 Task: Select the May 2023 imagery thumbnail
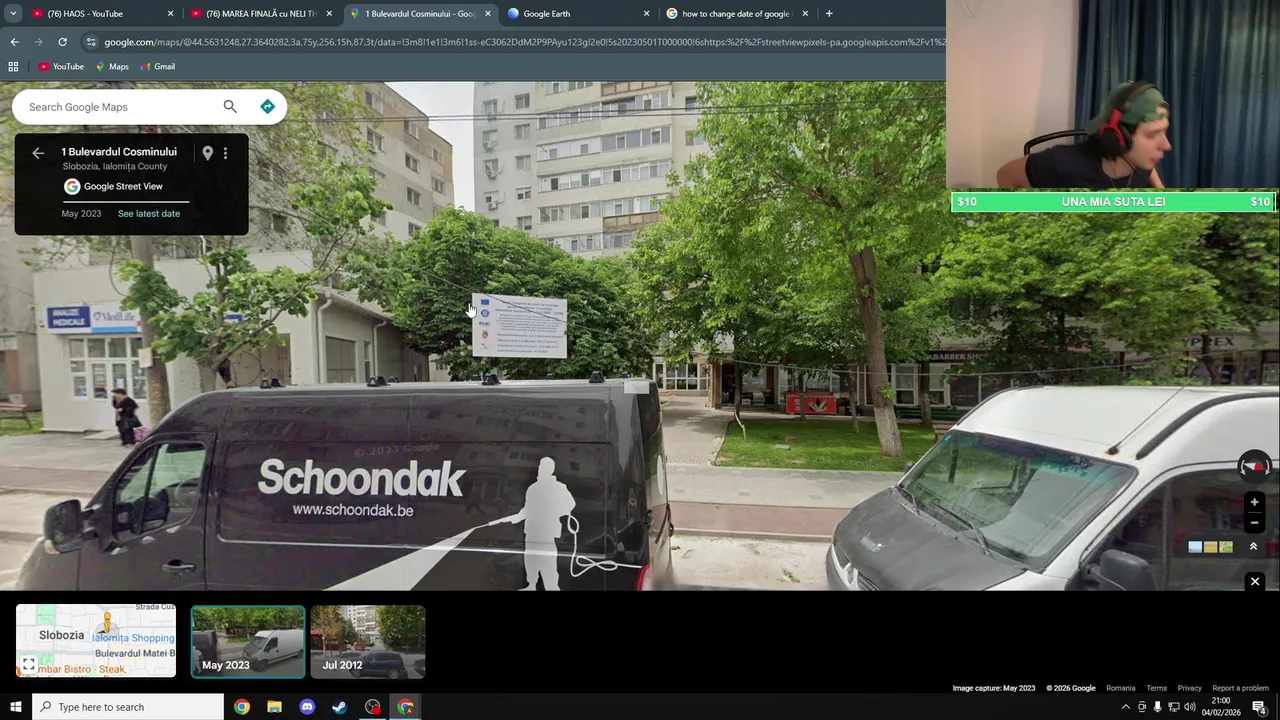248,642
